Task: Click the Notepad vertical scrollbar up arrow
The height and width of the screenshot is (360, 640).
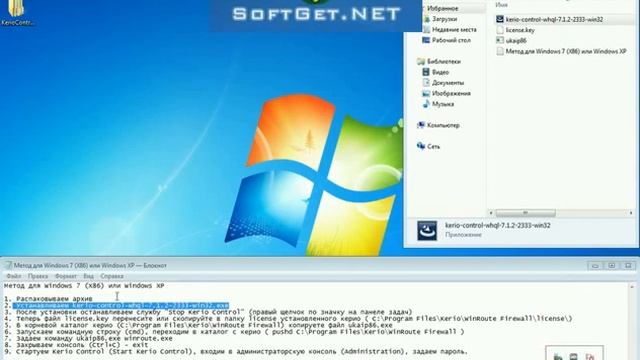Action: 632,287
